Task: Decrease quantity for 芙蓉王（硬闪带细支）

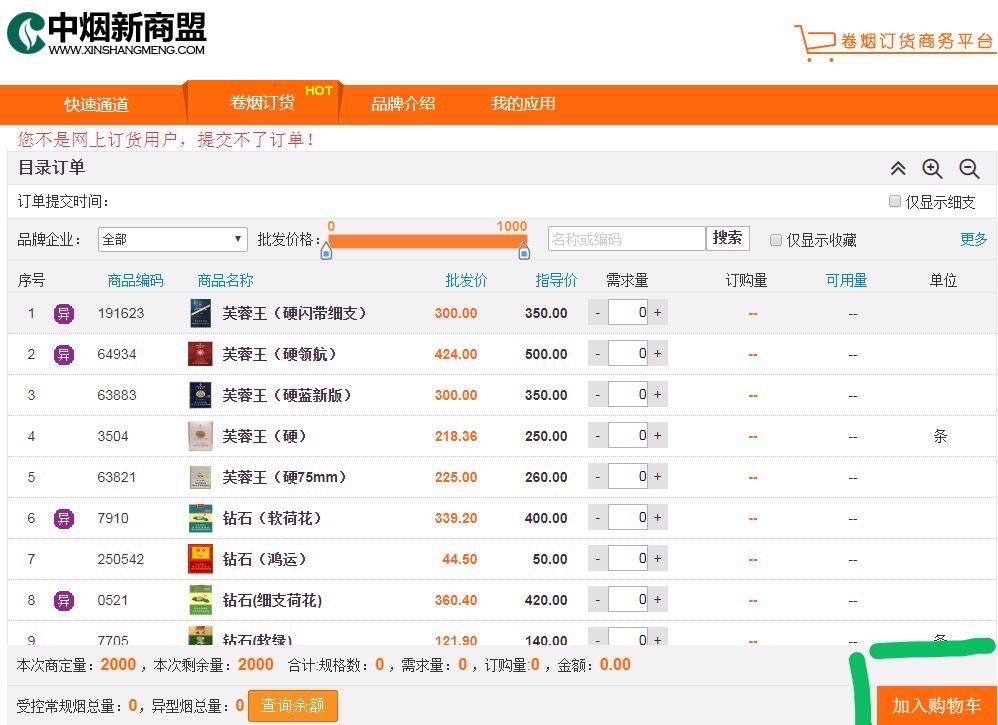Action: [x=598, y=313]
